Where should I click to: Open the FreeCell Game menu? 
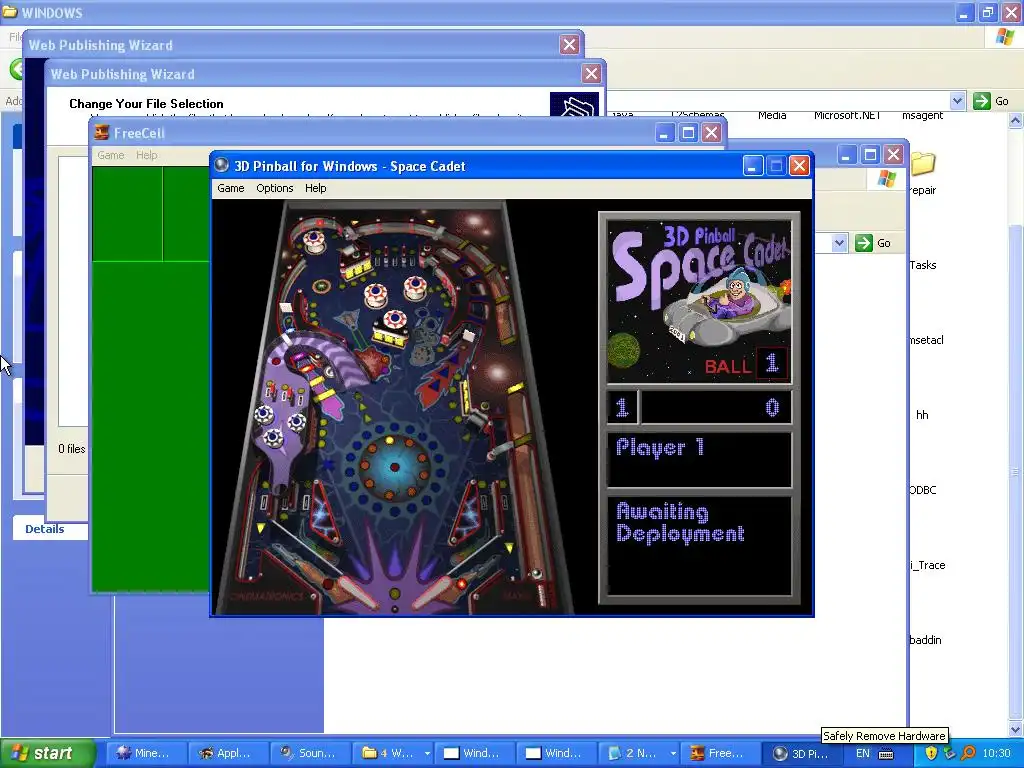[110, 155]
